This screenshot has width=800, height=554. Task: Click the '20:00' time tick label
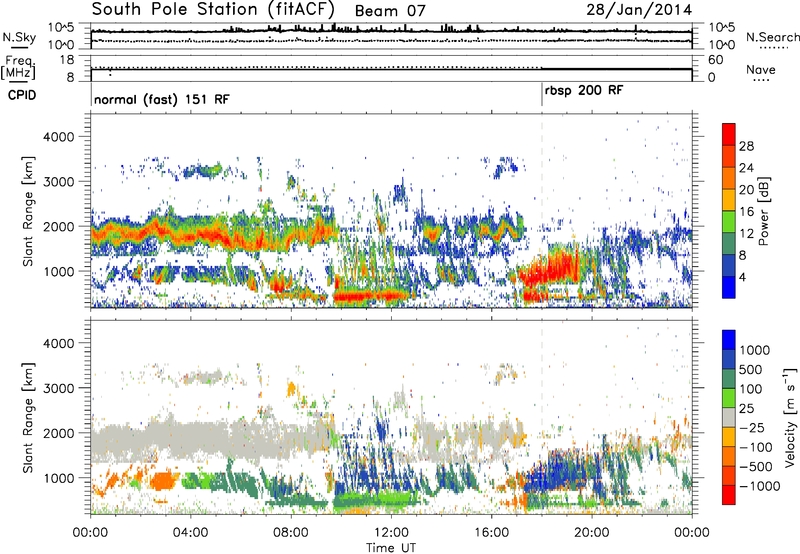(591, 533)
